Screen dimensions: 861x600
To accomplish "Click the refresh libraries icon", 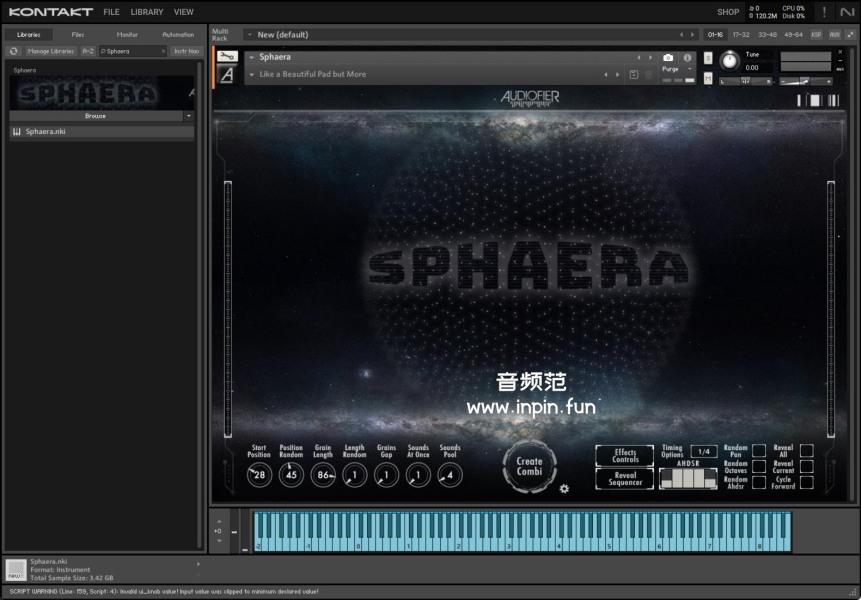I will (14, 51).
